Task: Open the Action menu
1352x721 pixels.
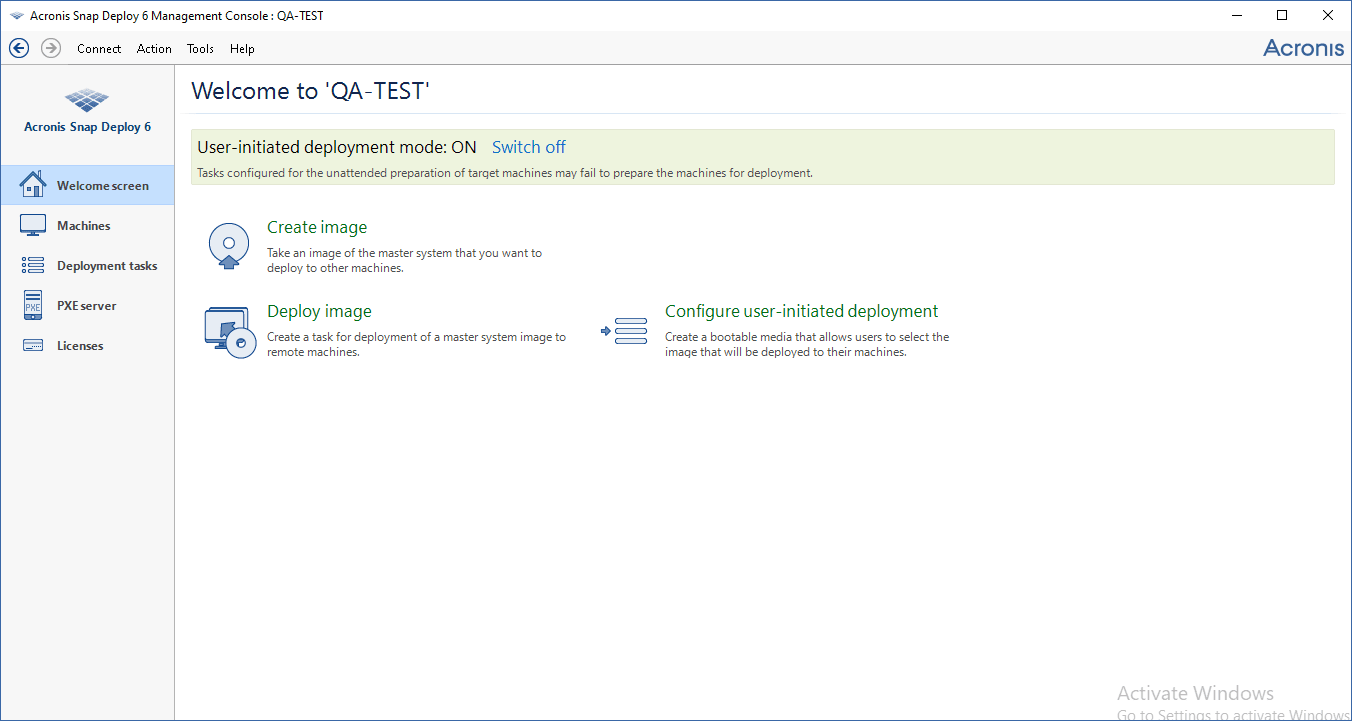Action: tap(154, 49)
